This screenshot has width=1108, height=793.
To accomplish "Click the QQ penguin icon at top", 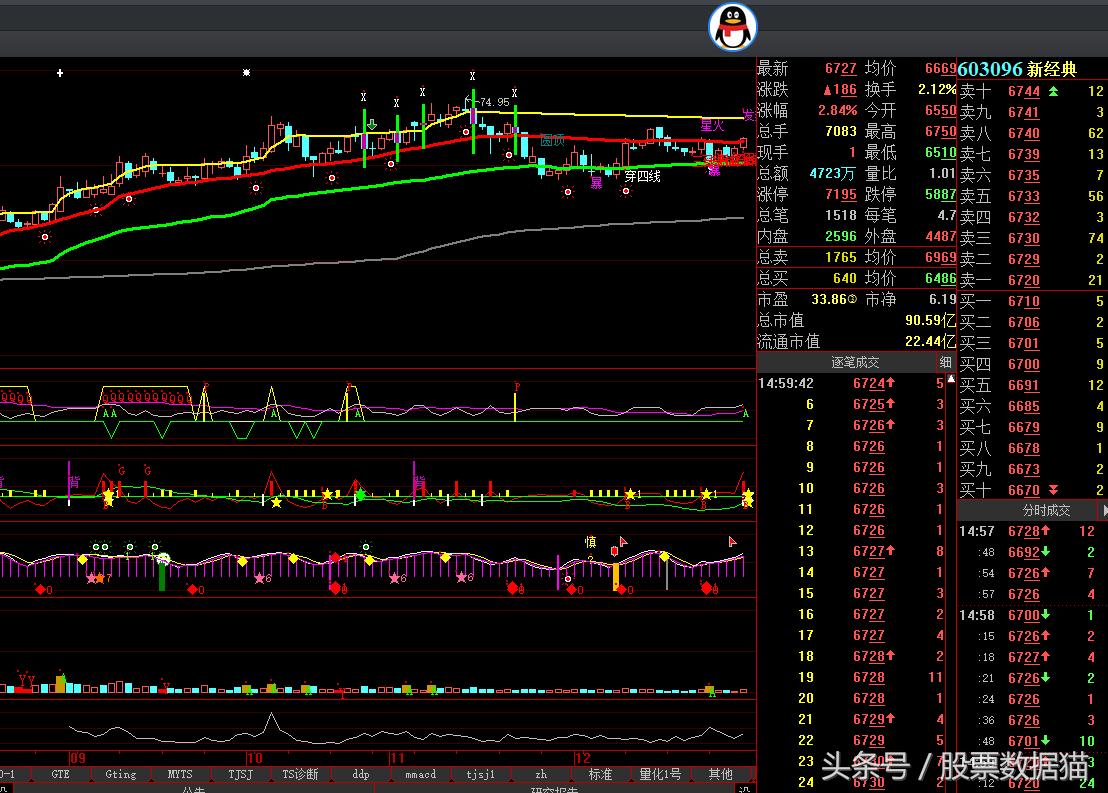I will [733, 27].
